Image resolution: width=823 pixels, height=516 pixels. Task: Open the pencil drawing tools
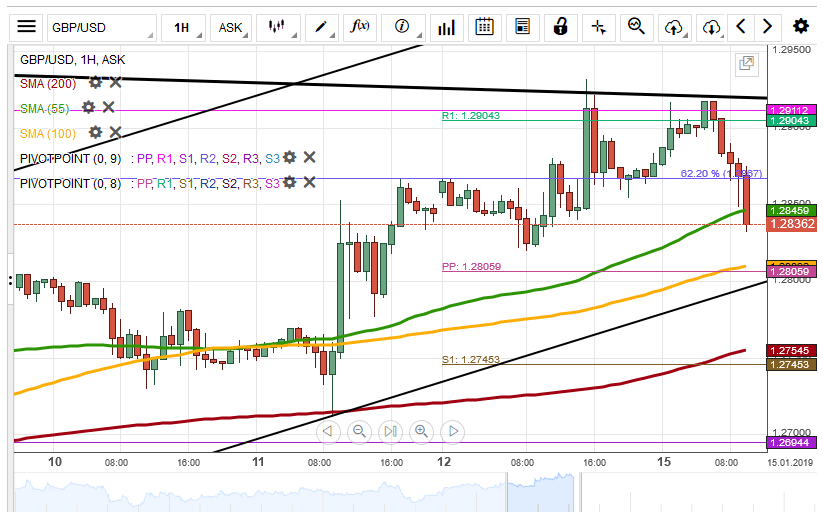click(x=321, y=27)
